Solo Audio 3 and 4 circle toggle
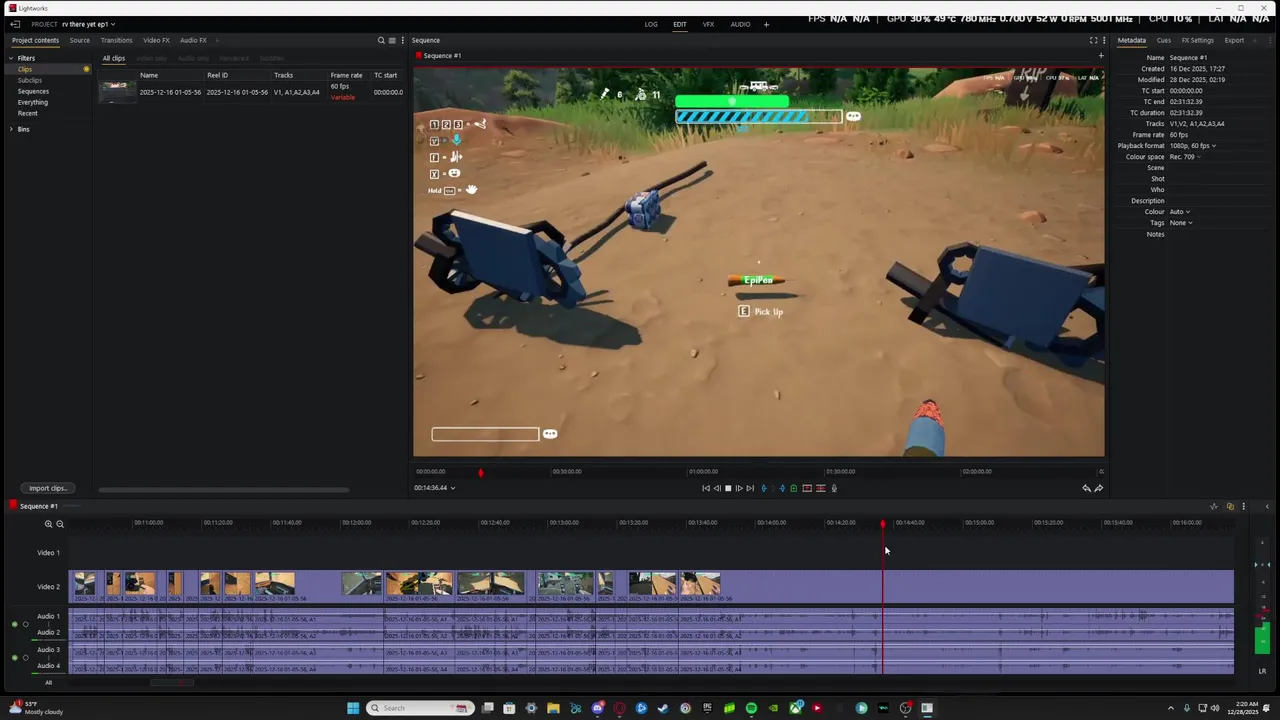Screen dimensions: 1280x720 26,657
